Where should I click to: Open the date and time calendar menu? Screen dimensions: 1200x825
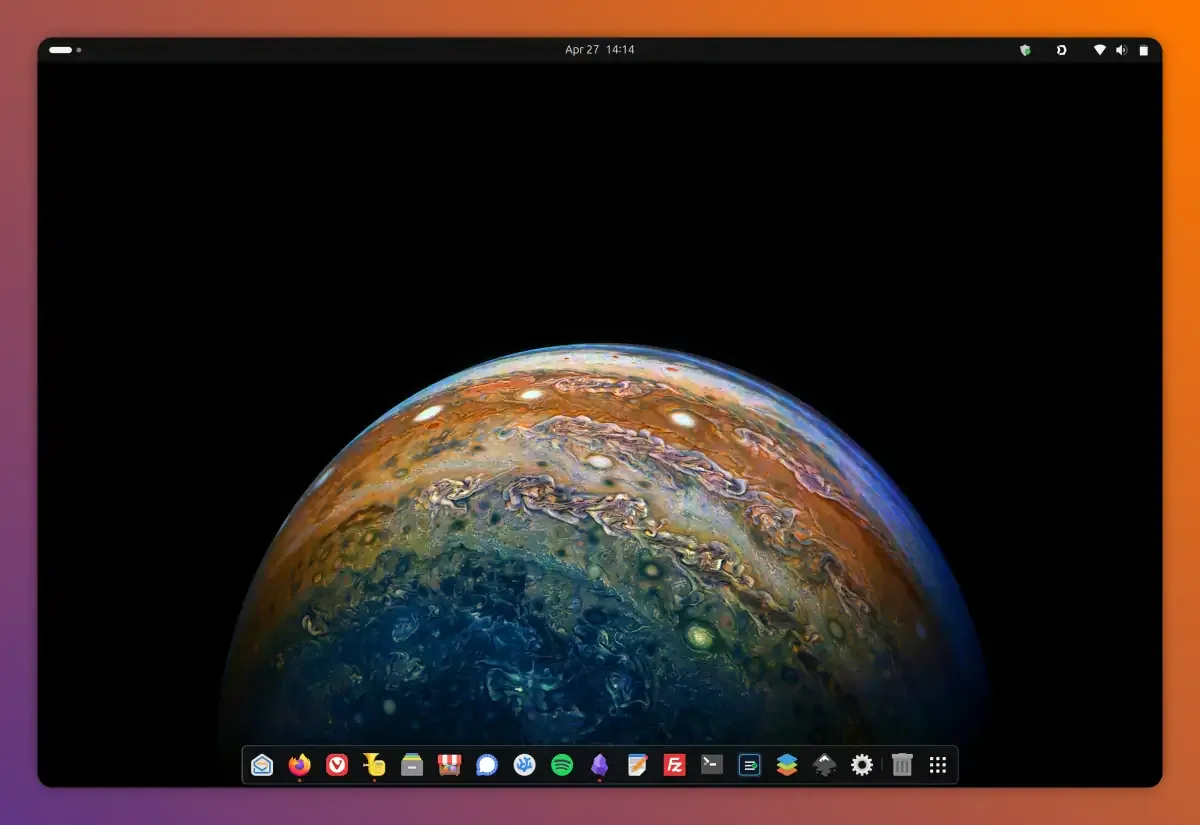coord(600,50)
